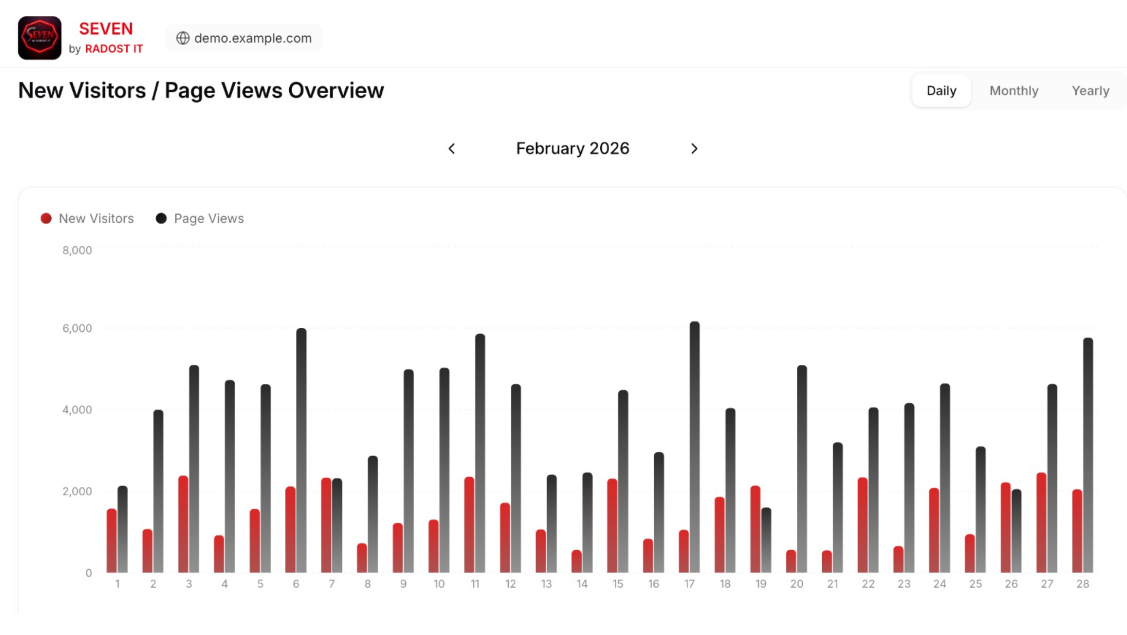1127x635 pixels.
Task: Advance to next month using right chevron
Action: (x=694, y=149)
